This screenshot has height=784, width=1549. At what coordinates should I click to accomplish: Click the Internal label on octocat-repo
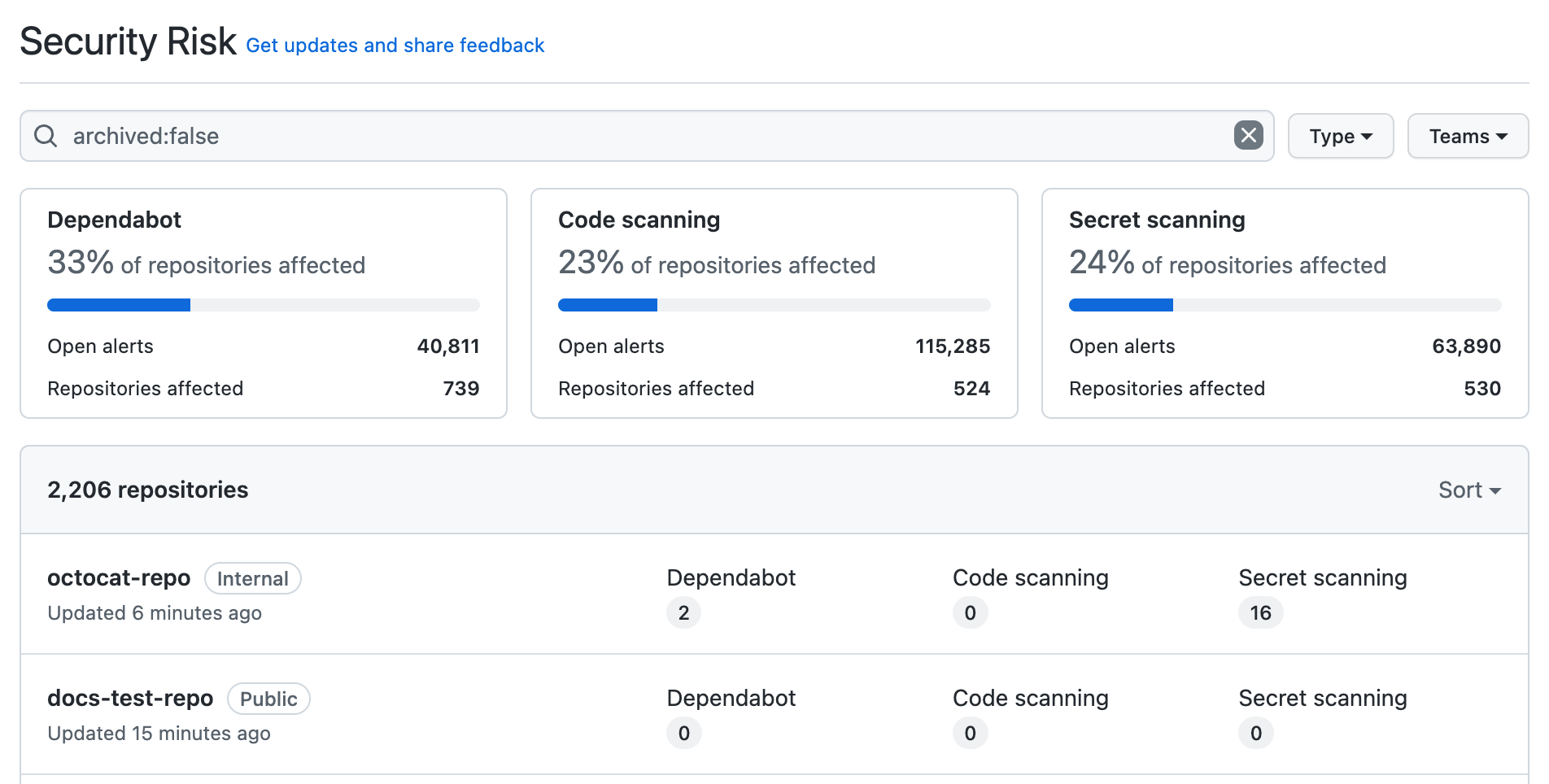coord(253,578)
